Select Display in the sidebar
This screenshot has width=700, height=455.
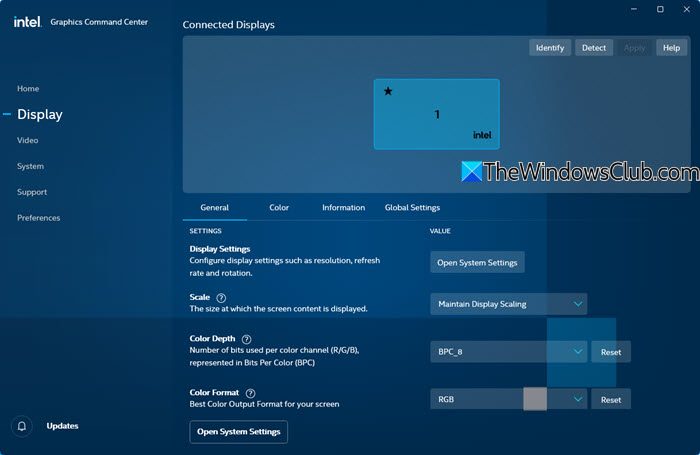coord(40,114)
